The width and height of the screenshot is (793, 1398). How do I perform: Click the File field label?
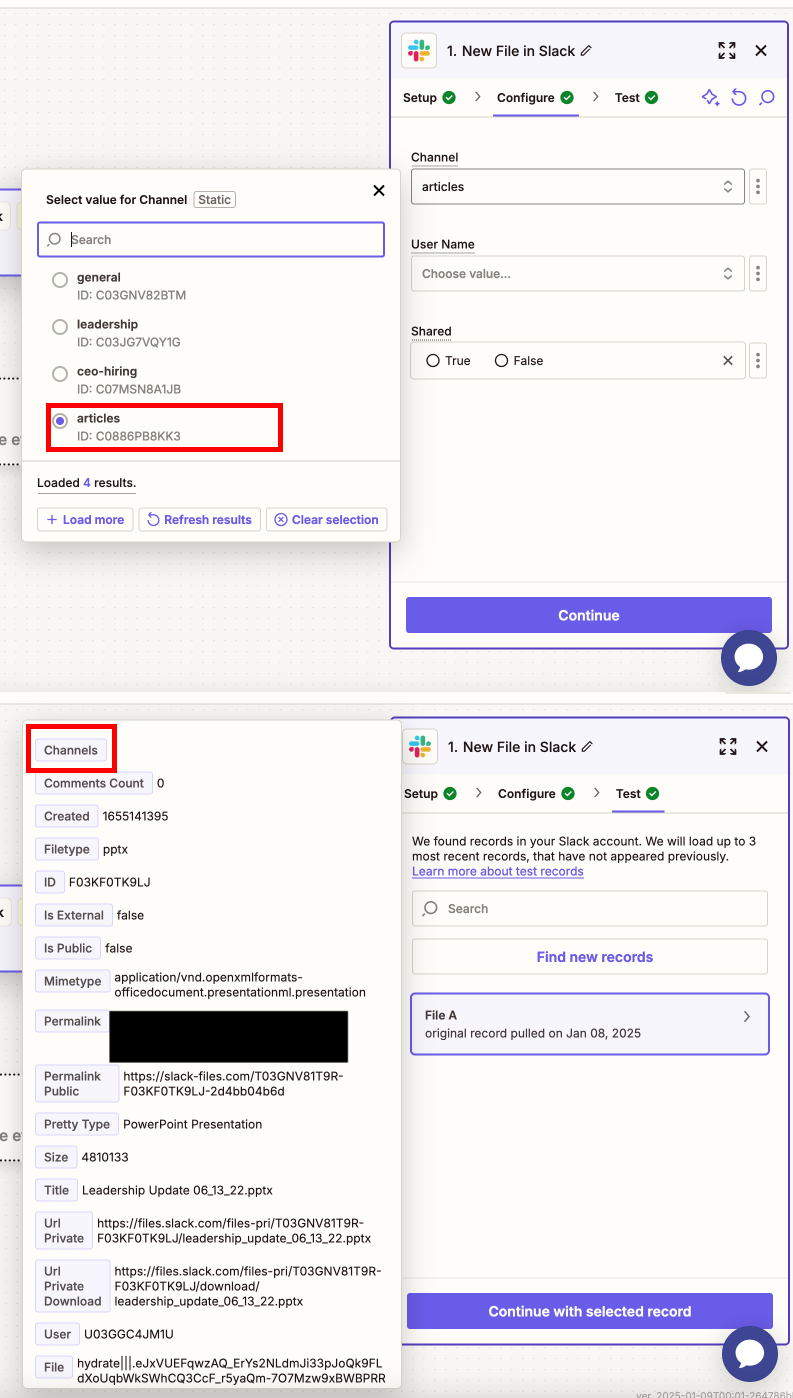point(54,1367)
